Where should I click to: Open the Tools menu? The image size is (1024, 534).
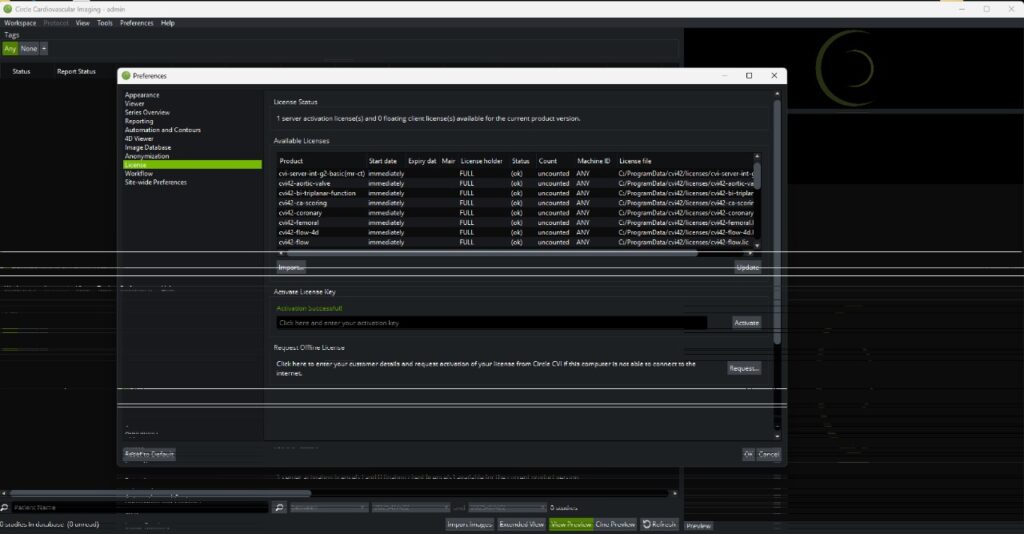point(105,22)
